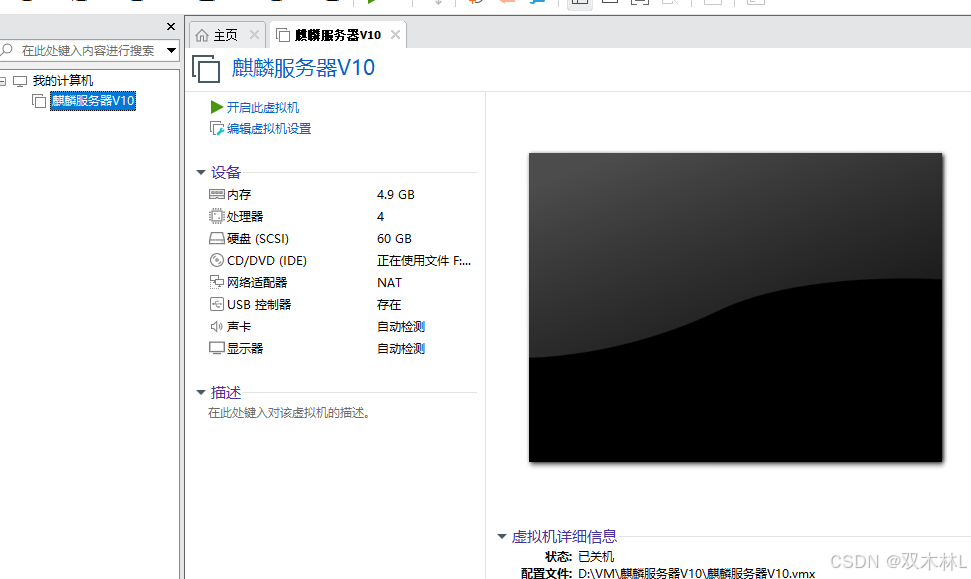Switch to the 主页 tab
This screenshot has height=579, width=971.
tap(227, 35)
